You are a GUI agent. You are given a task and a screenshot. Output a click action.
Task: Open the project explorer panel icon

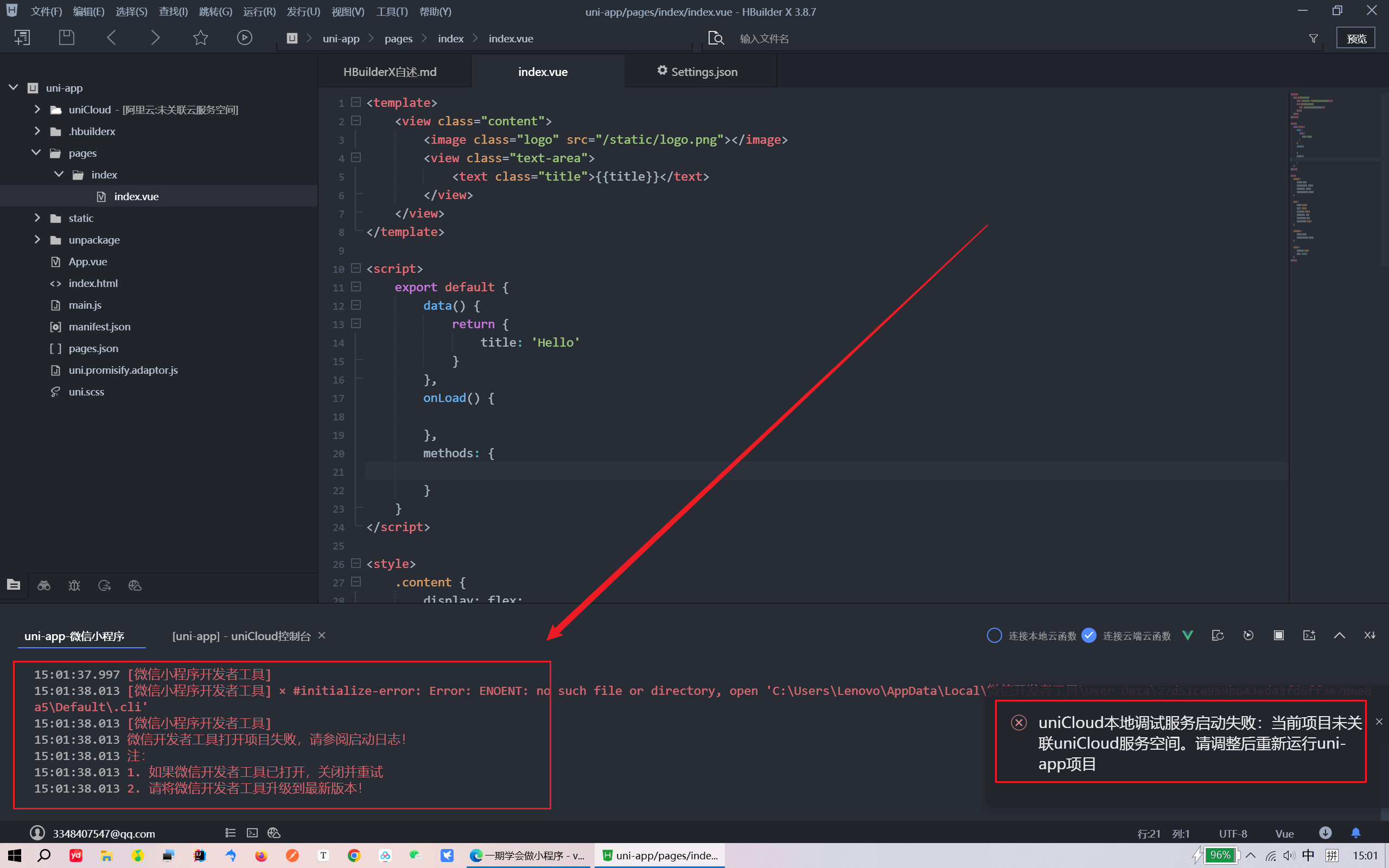(x=14, y=585)
